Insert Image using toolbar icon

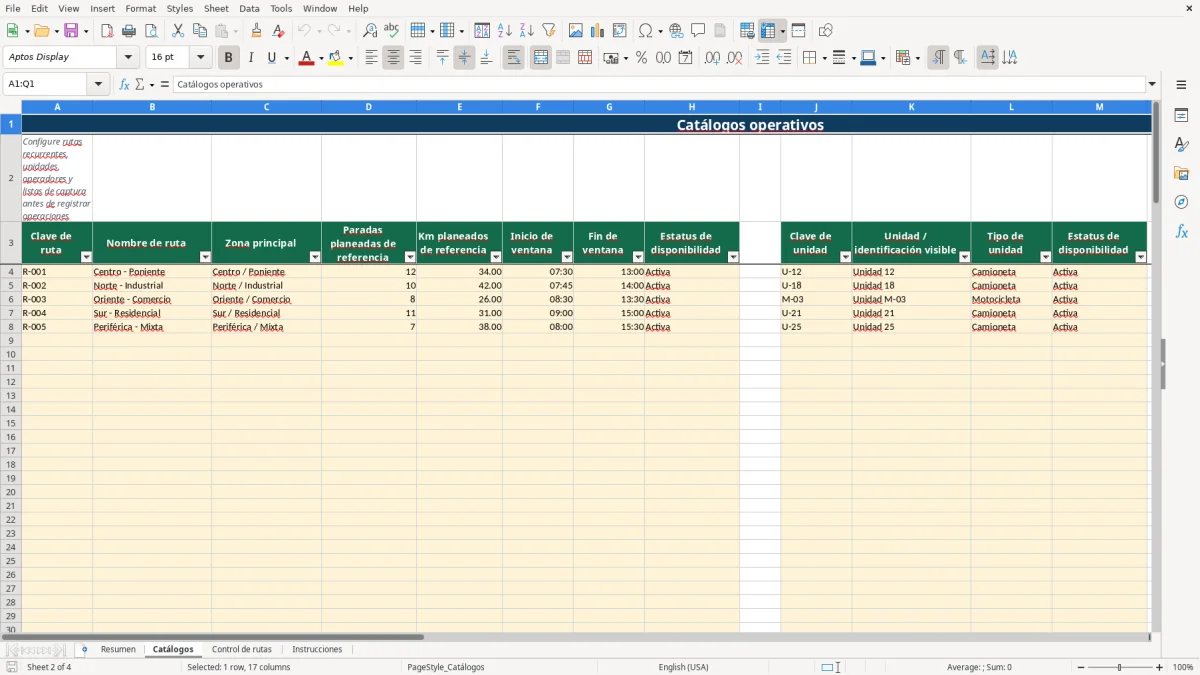point(576,31)
